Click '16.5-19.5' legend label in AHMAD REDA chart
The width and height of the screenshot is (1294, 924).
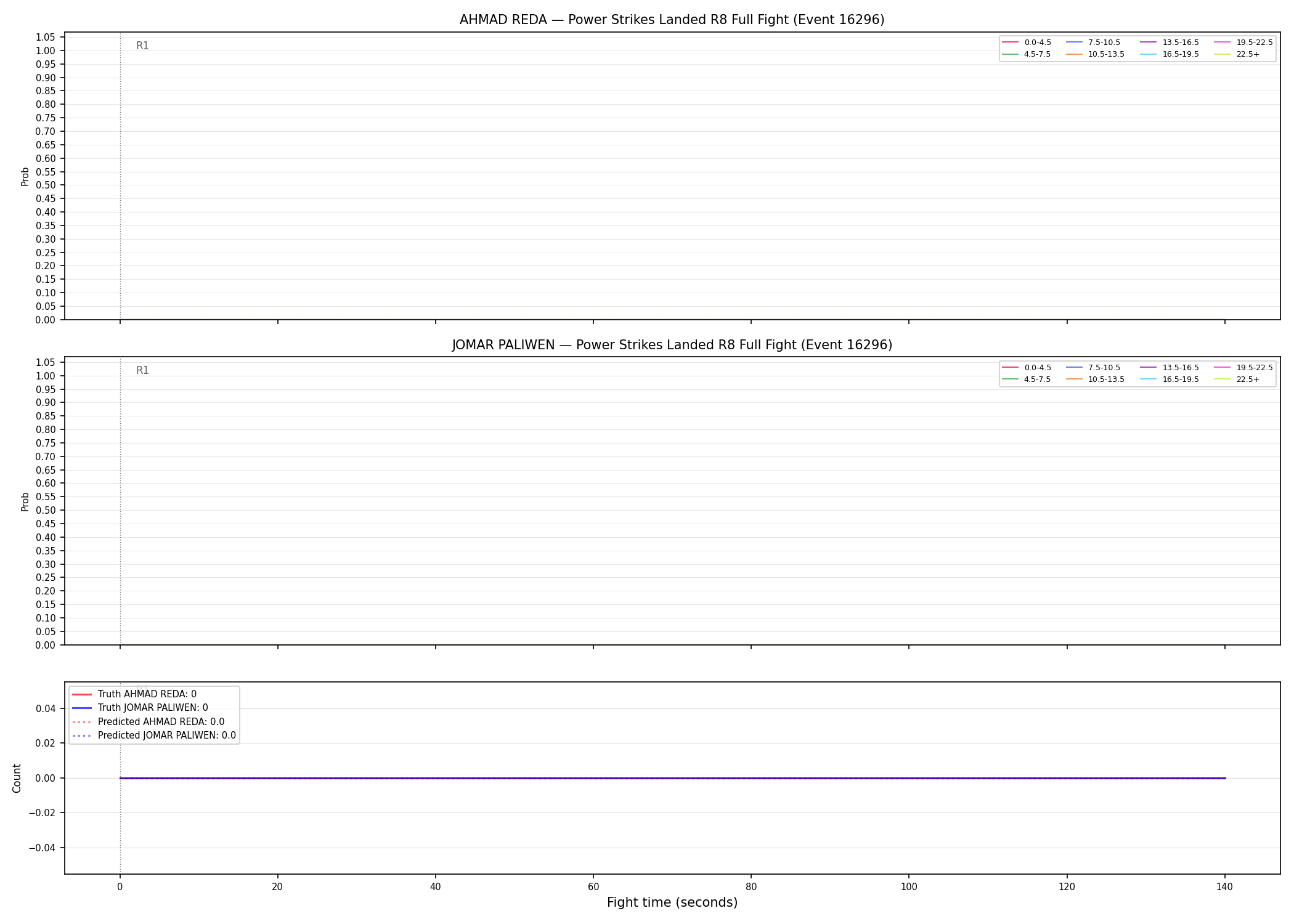pos(1181,54)
